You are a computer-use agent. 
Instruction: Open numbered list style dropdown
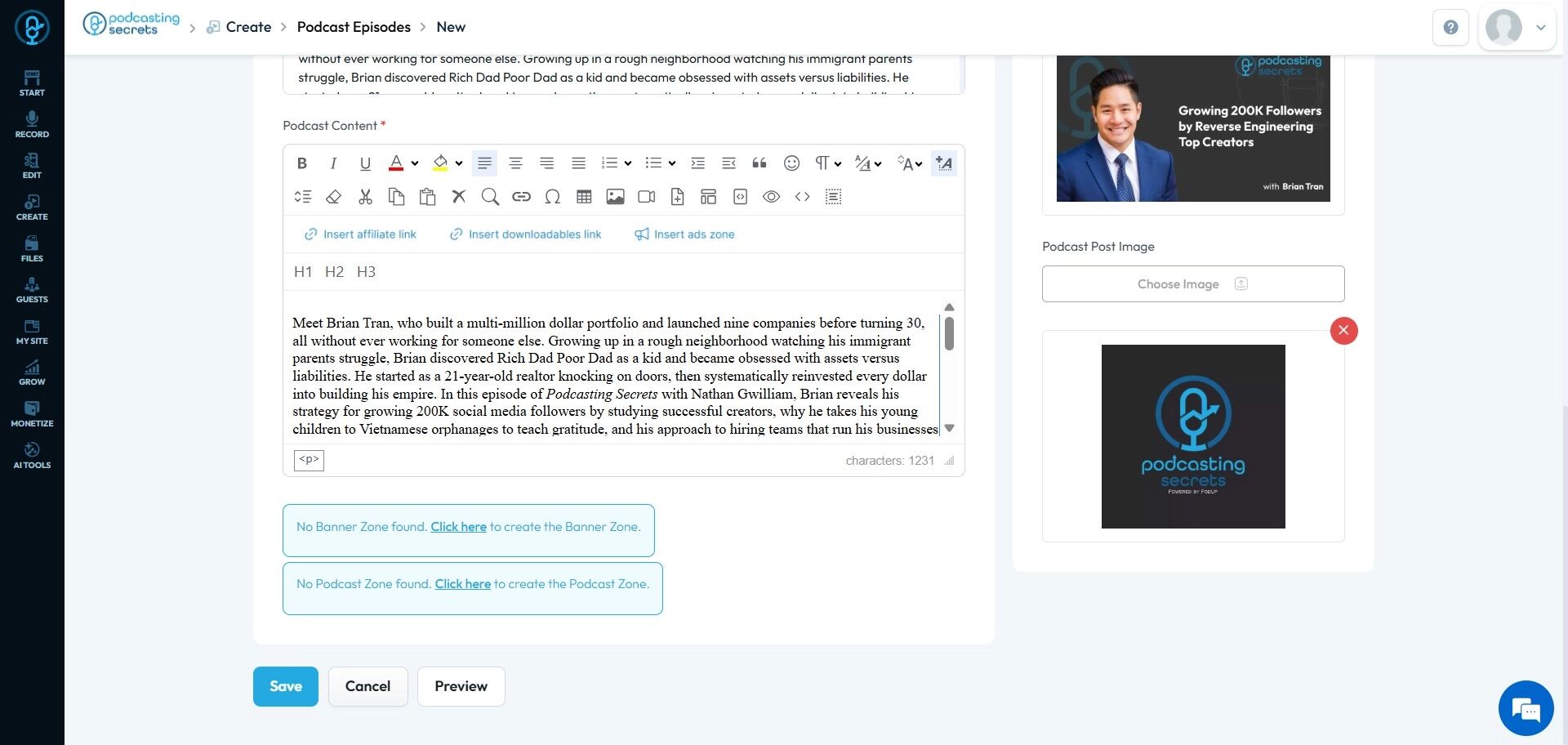point(628,163)
